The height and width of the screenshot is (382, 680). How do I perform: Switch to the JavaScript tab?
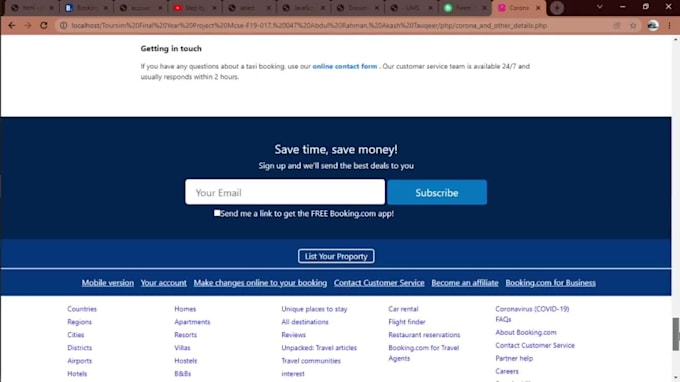click(303, 8)
